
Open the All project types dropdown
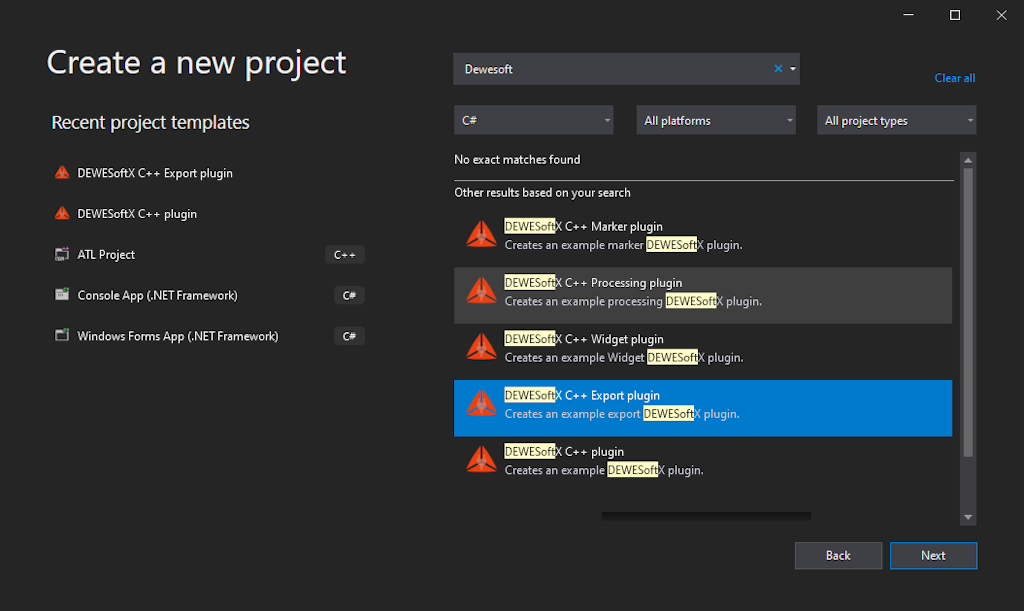click(897, 120)
